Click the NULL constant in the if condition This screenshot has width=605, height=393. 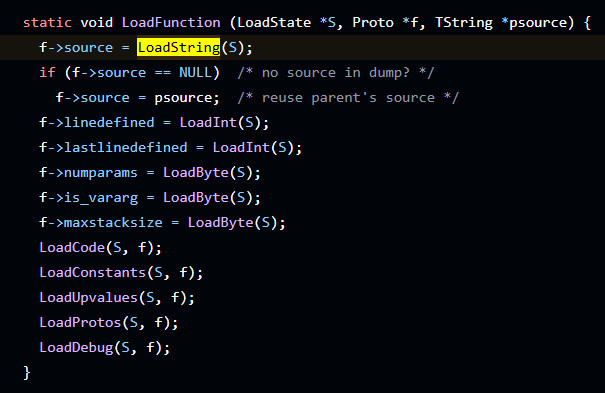pos(195,73)
